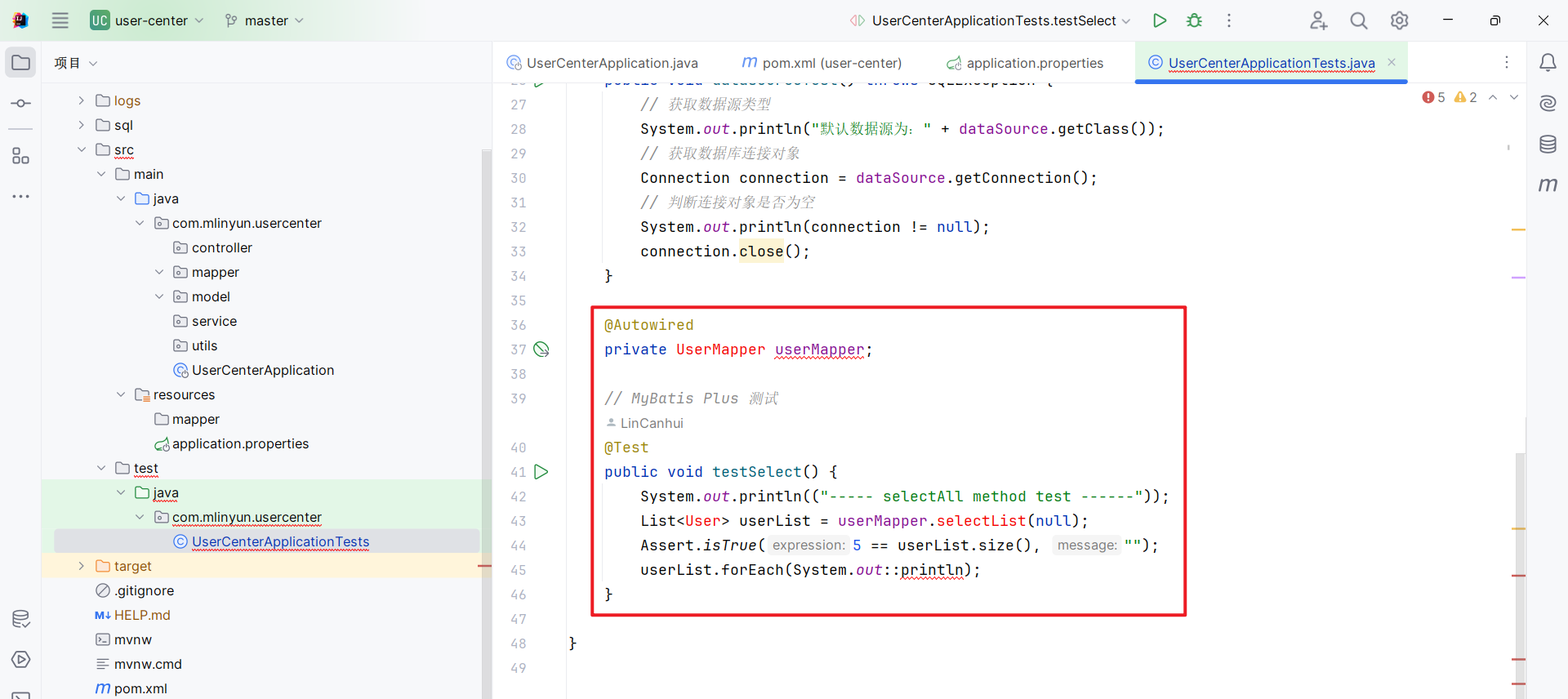Jump to next highlighted error arrow
This screenshot has height=699, width=1568.
pos(1513,97)
